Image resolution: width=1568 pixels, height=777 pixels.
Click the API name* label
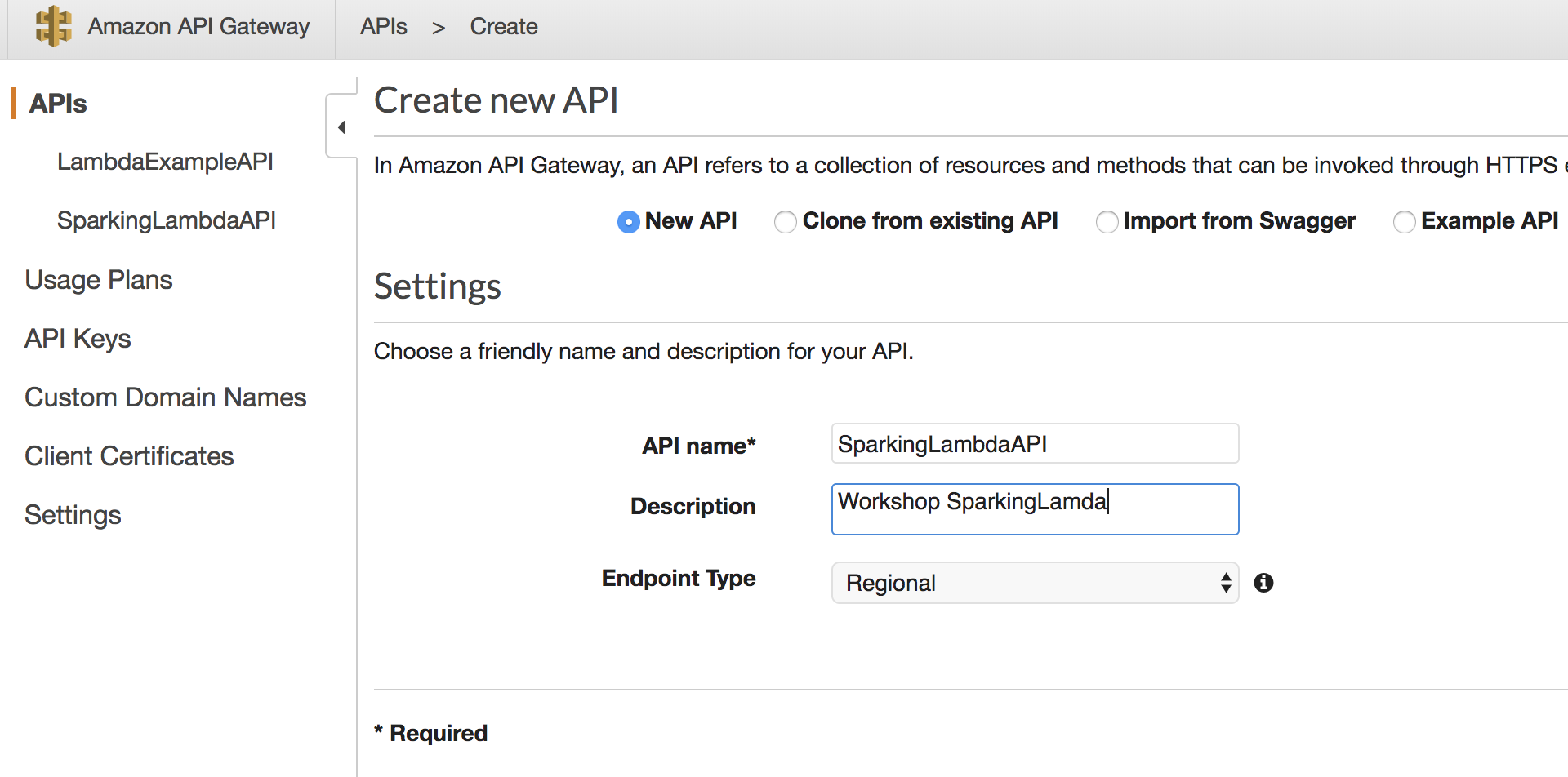699,446
